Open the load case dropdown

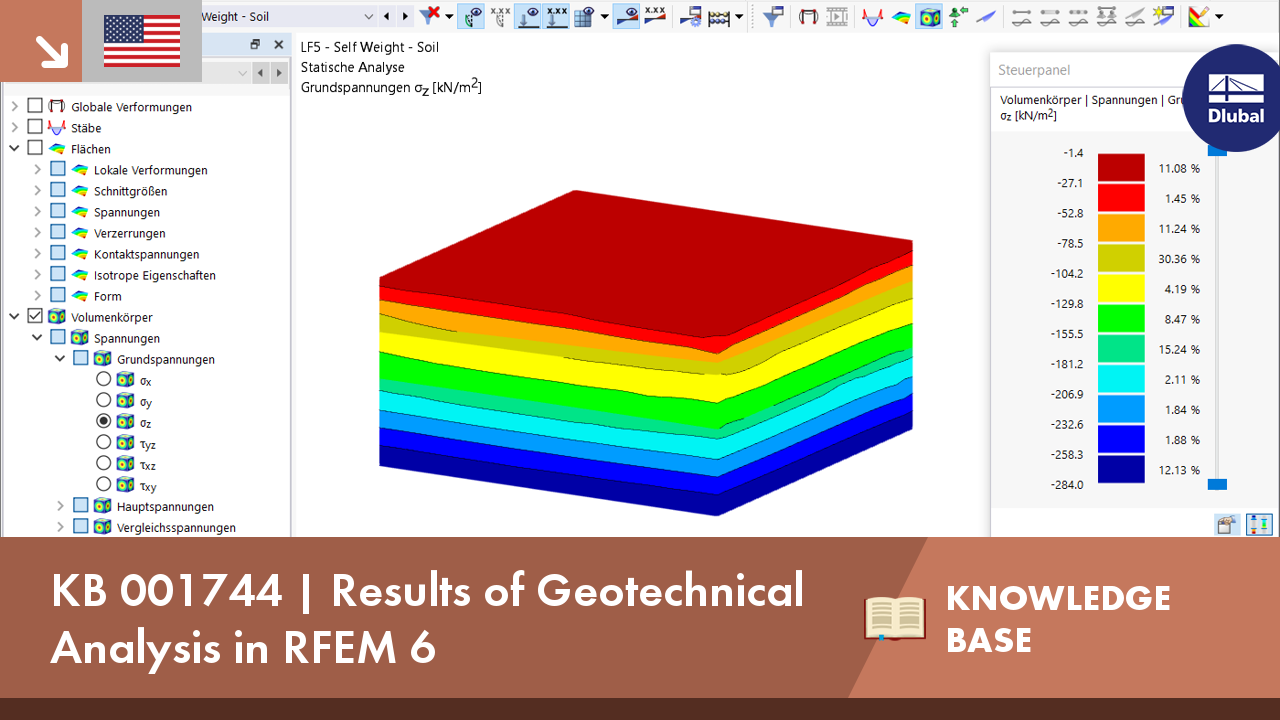pos(369,16)
